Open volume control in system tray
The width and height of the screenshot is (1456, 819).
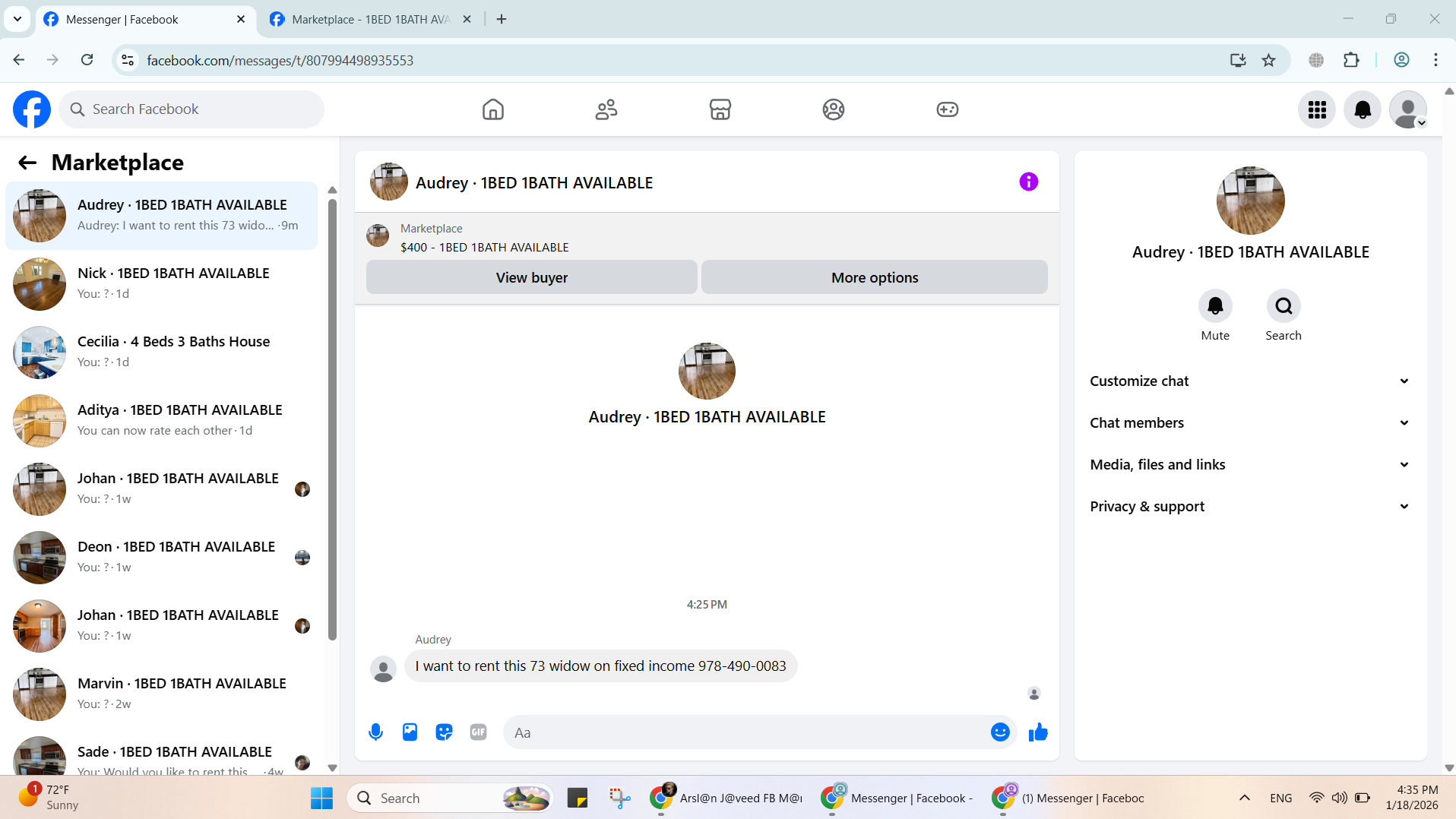coord(1339,798)
